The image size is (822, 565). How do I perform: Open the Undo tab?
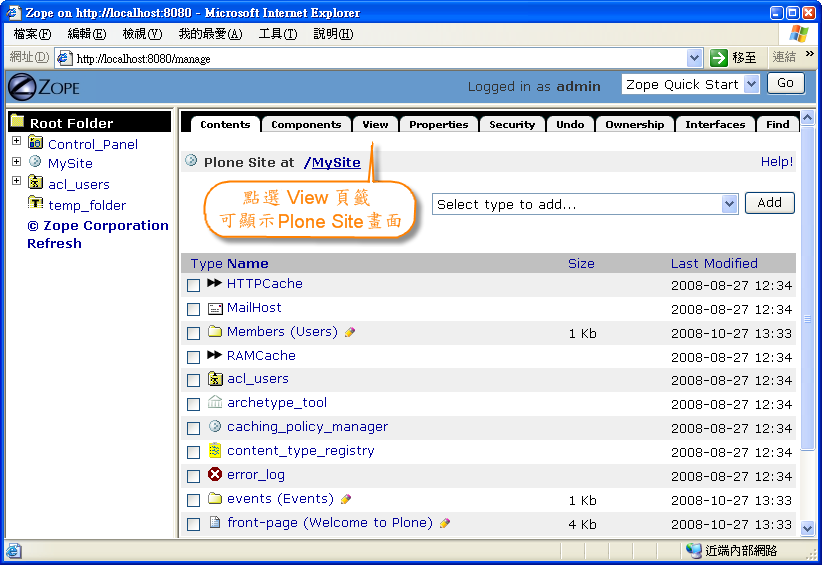click(x=570, y=124)
